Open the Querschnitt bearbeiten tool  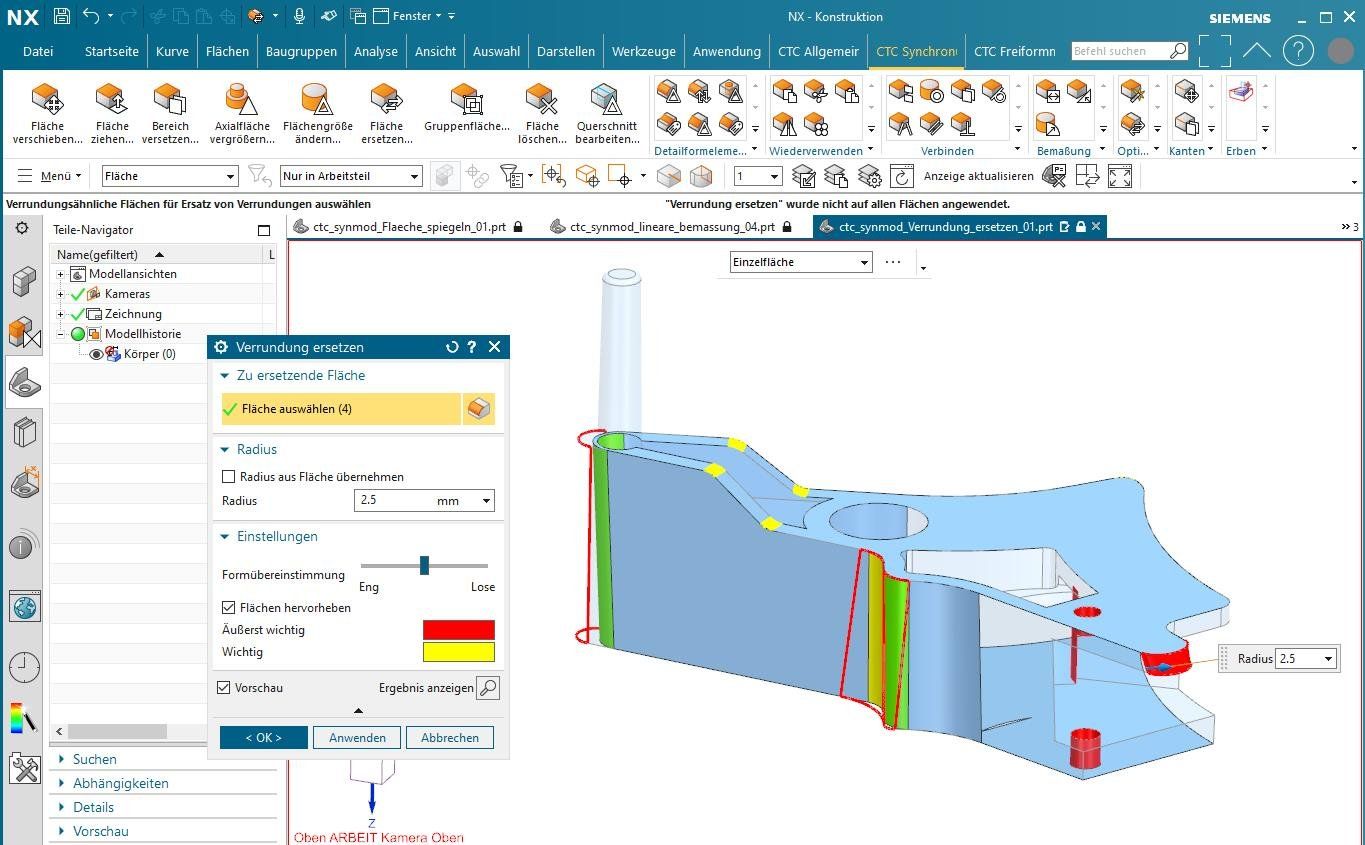(606, 99)
